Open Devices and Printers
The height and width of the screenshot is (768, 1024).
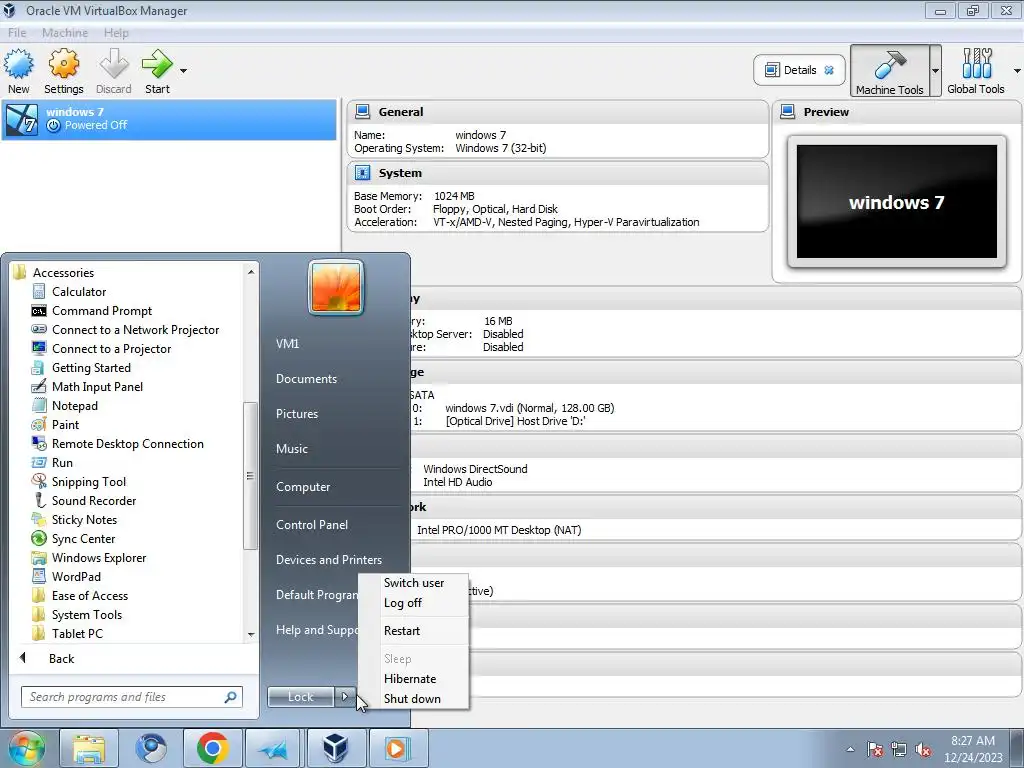[x=328, y=560]
